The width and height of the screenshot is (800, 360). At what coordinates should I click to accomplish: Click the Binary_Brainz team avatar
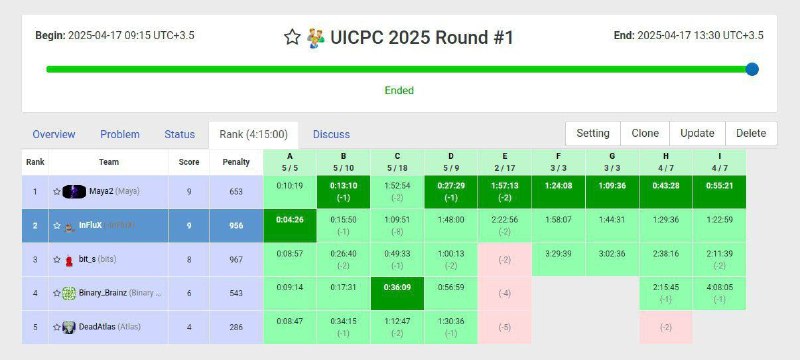69,293
